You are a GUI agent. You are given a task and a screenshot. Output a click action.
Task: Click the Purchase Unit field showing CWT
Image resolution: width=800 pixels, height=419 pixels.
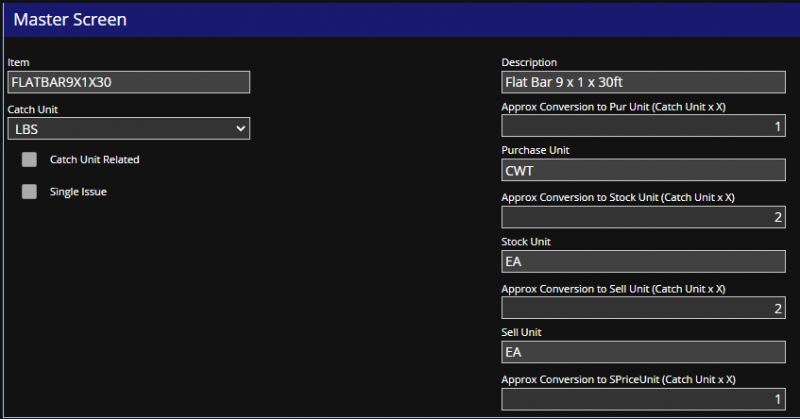tap(643, 170)
